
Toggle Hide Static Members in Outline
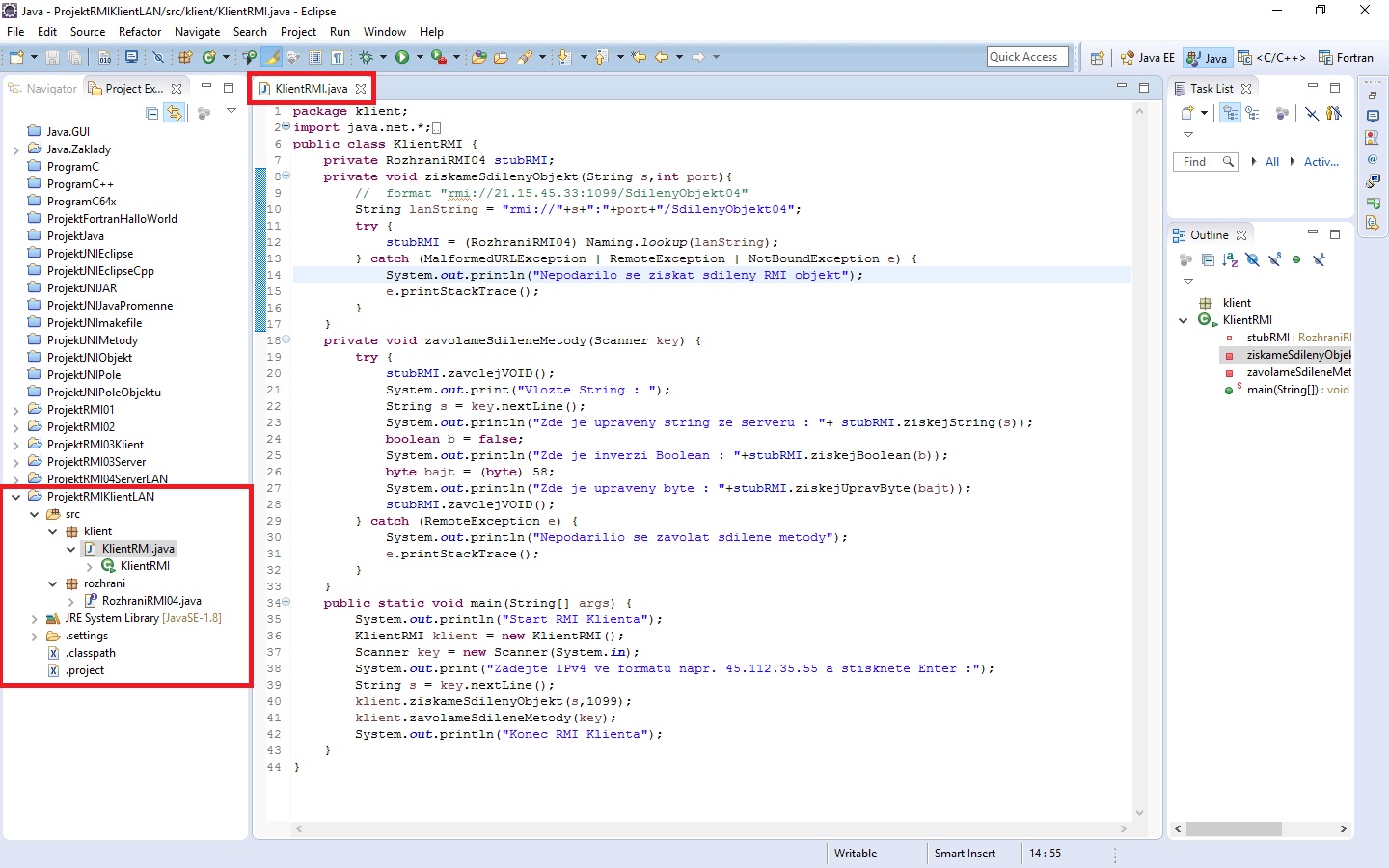1276,260
